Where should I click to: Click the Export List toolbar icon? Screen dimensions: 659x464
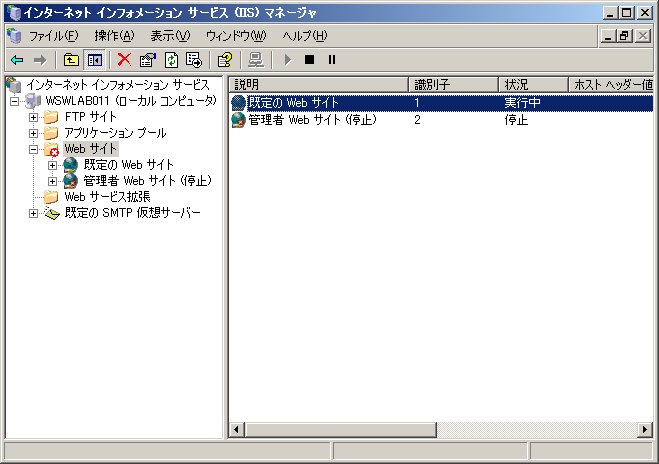click(194, 60)
